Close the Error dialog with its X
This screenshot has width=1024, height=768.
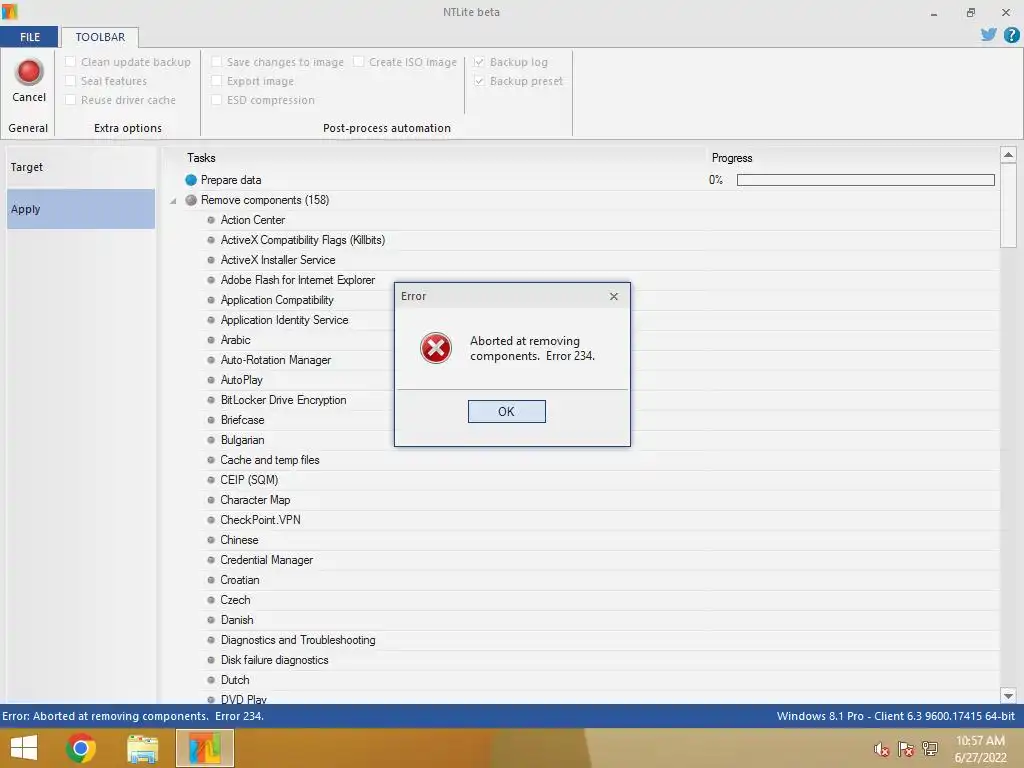click(614, 296)
